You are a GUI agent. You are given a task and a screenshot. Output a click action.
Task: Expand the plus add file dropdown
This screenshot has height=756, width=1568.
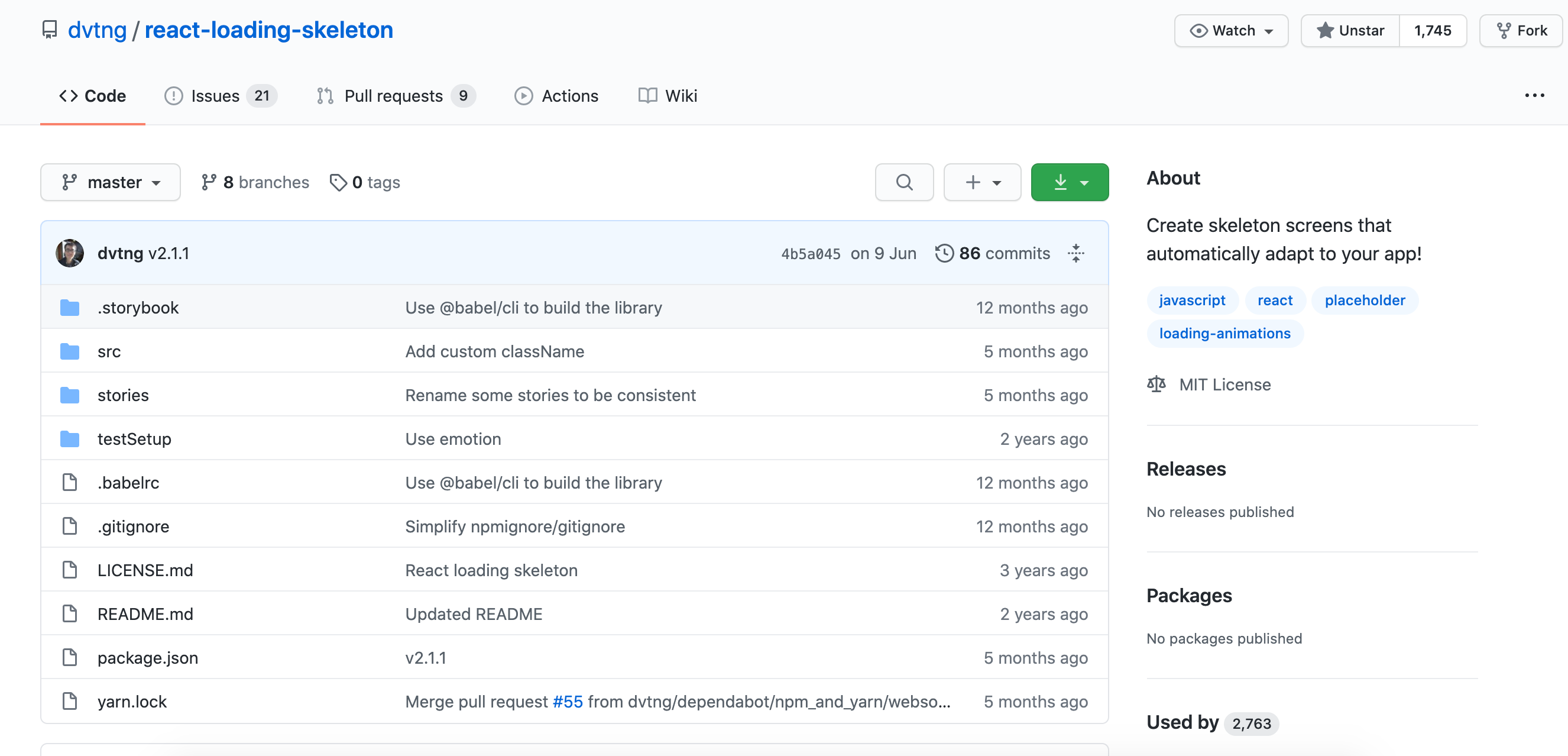pos(982,182)
